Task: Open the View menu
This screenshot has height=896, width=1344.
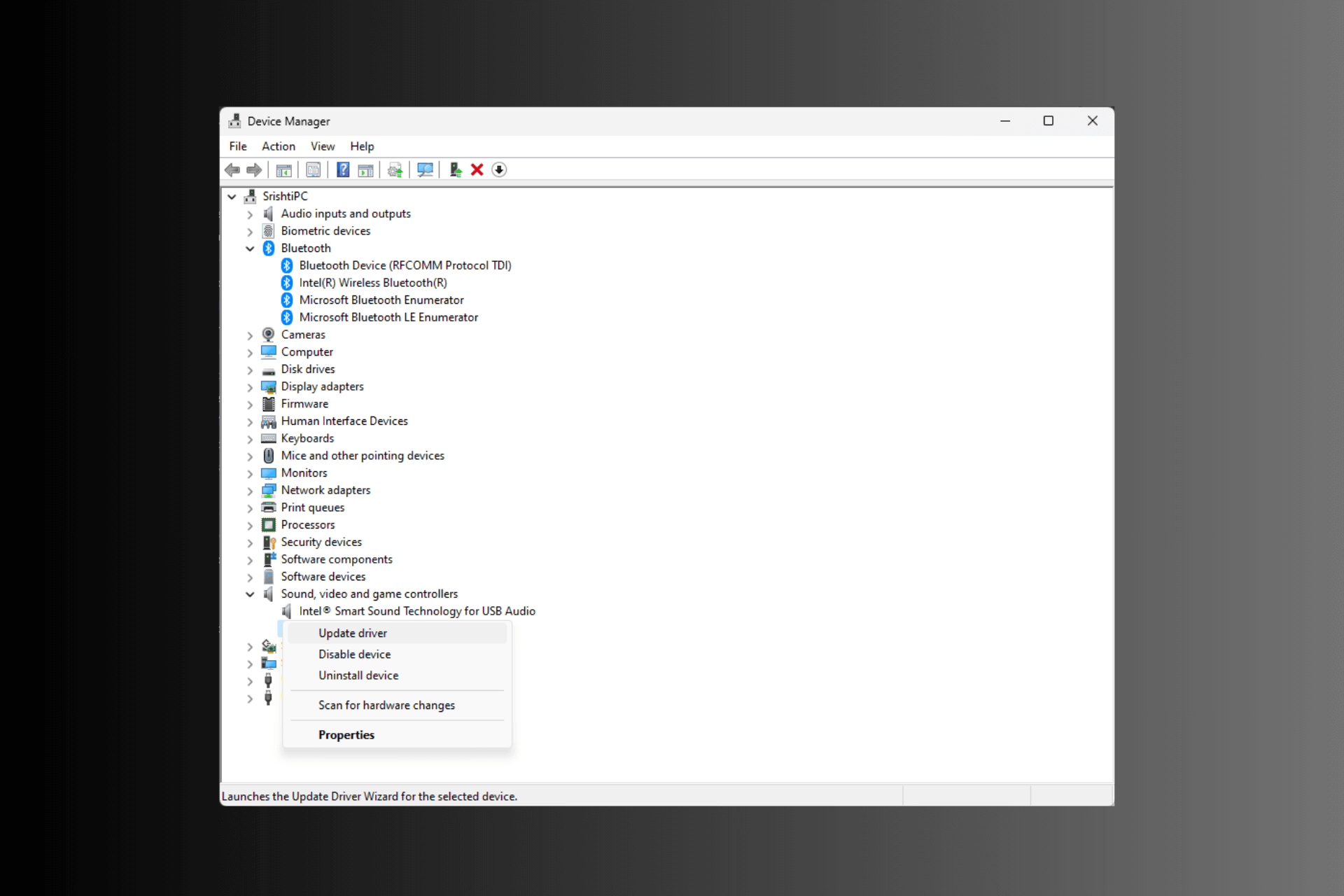Action: tap(322, 146)
